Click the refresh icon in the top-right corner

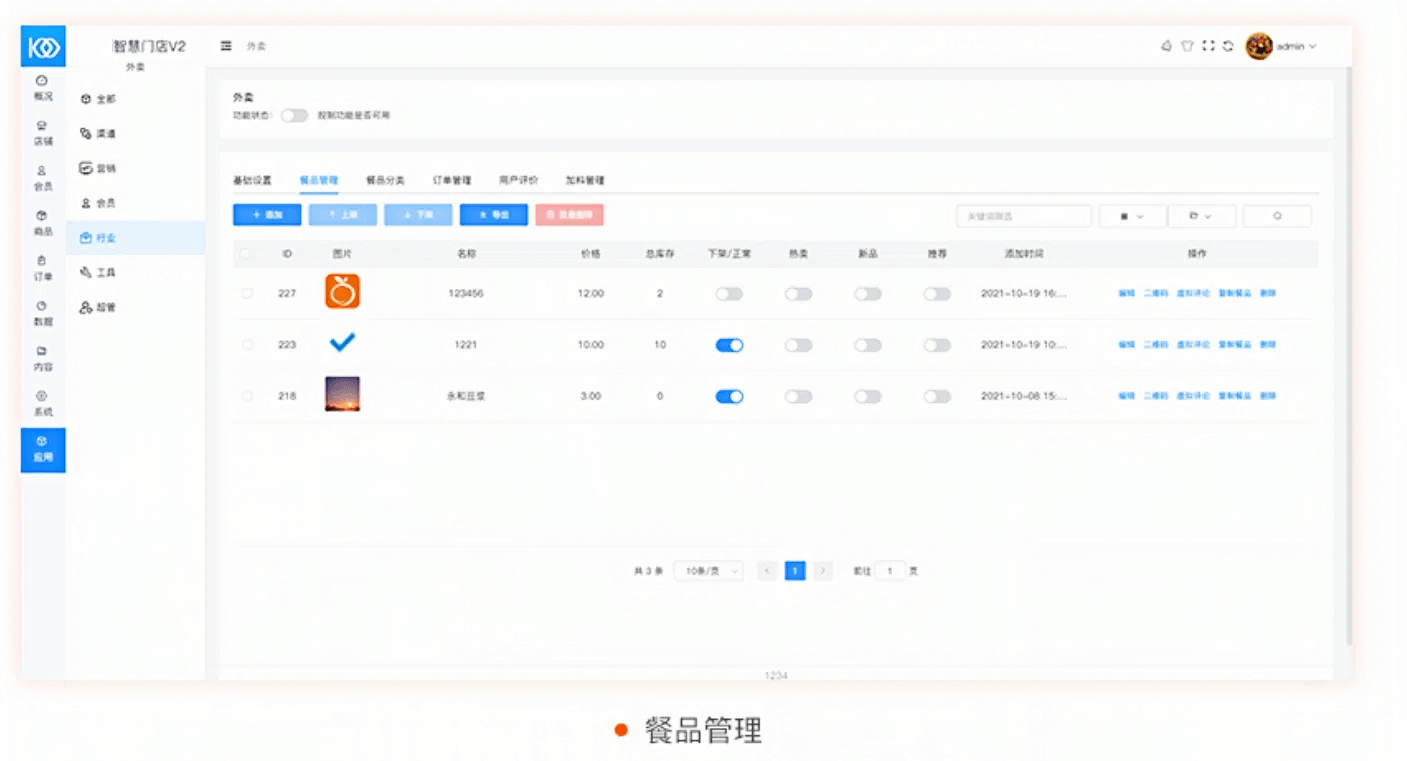[x=1228, y=46]
